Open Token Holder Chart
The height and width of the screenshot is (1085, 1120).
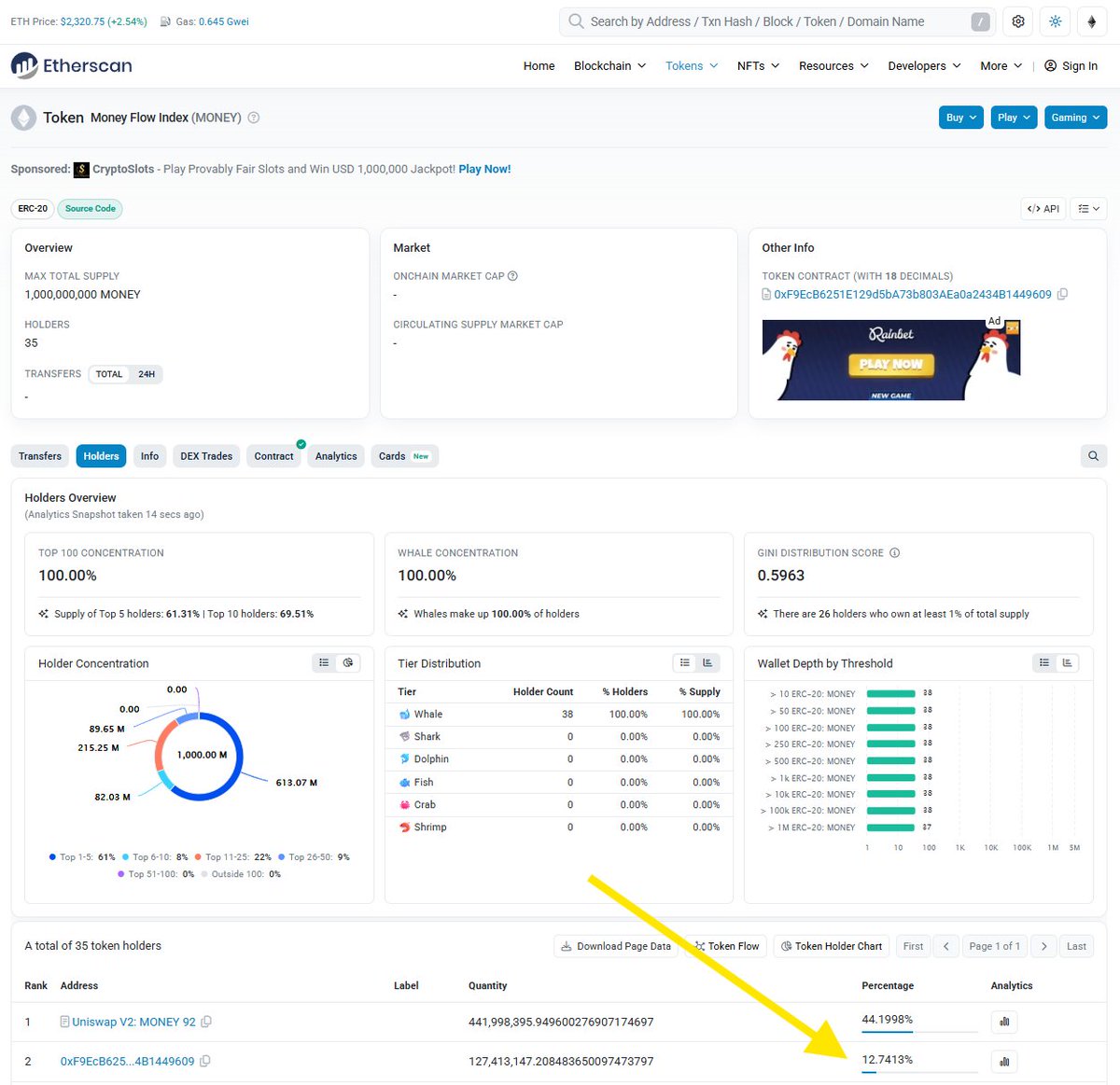click(831, 946)
